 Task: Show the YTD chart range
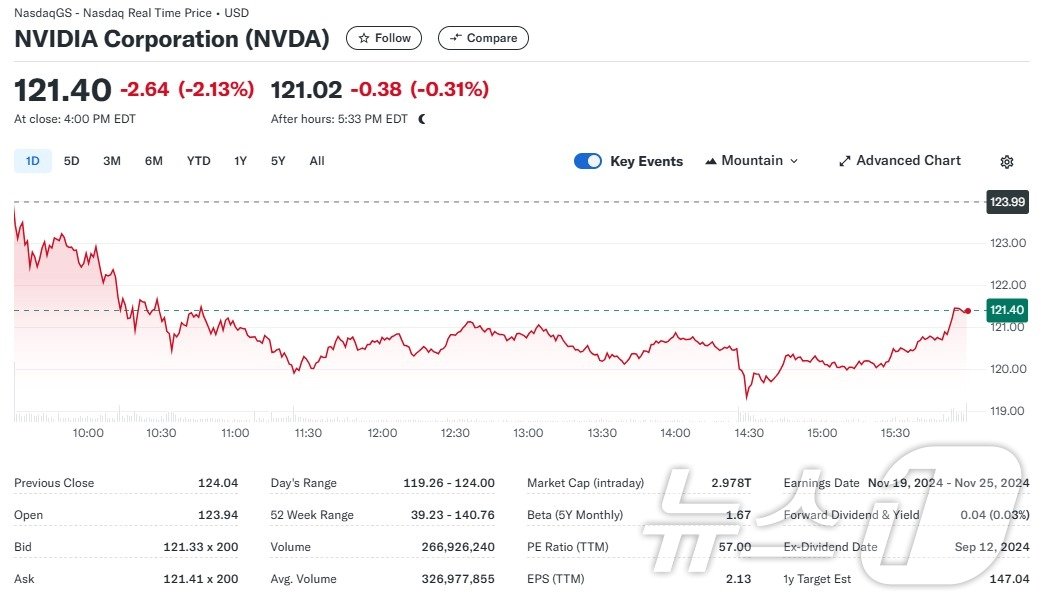tap(199, 161)
